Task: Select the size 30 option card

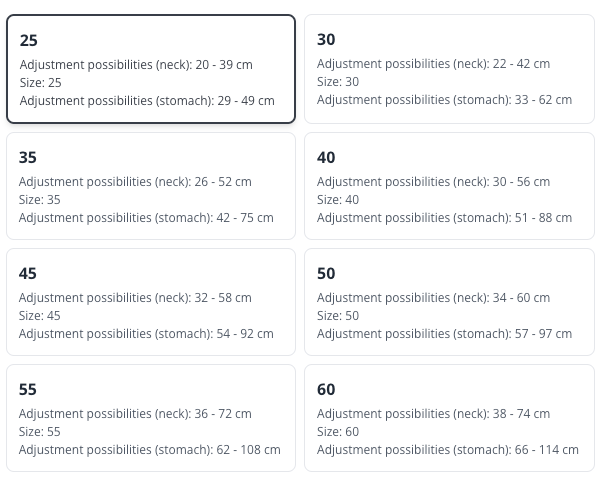Action: [x=449, y=69]
